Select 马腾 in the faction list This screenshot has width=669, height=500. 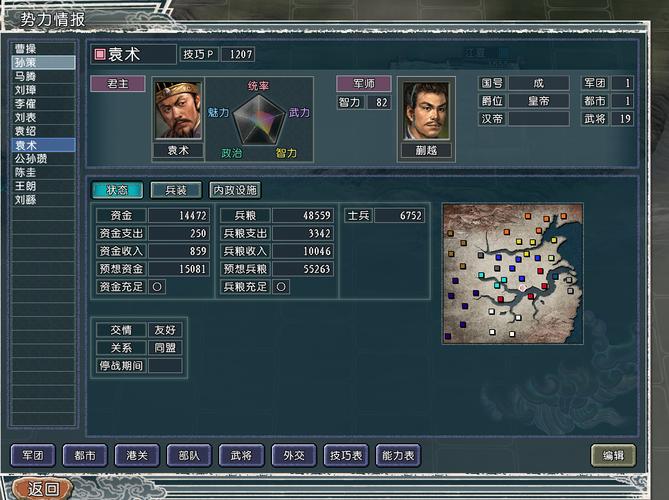44,76
